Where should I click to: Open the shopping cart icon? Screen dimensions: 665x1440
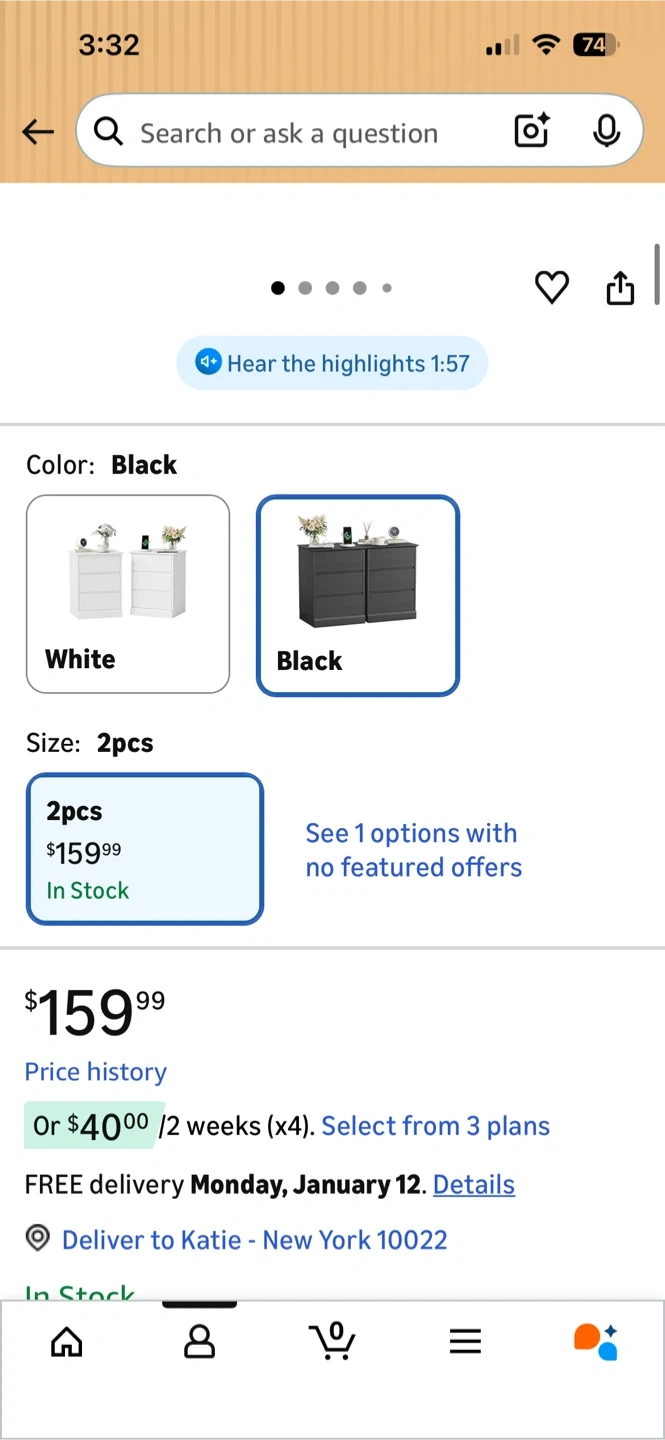(x=332, y=1340)
